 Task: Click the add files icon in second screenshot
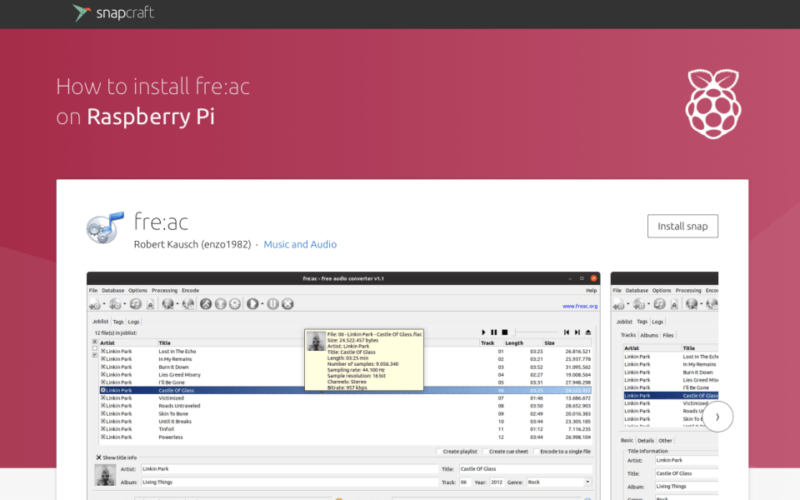tap(619, 305)
